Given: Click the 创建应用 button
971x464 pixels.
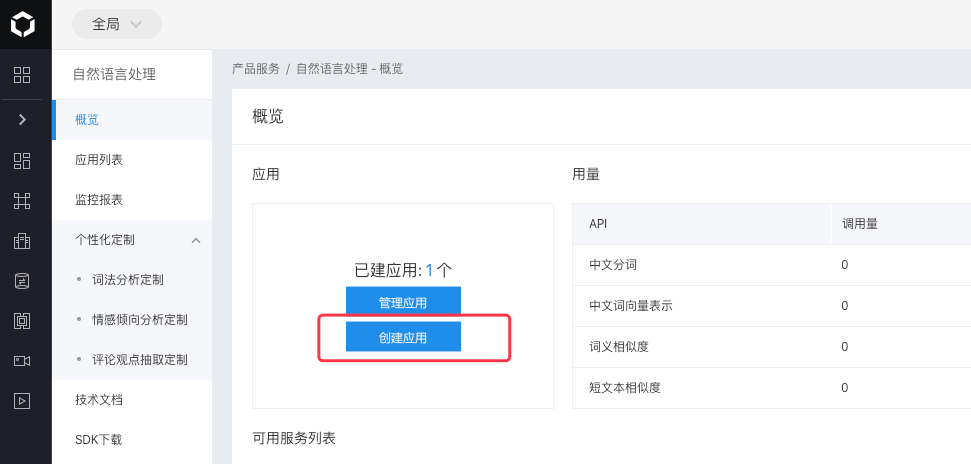Looking at the screenshot, I should (403, 338).
